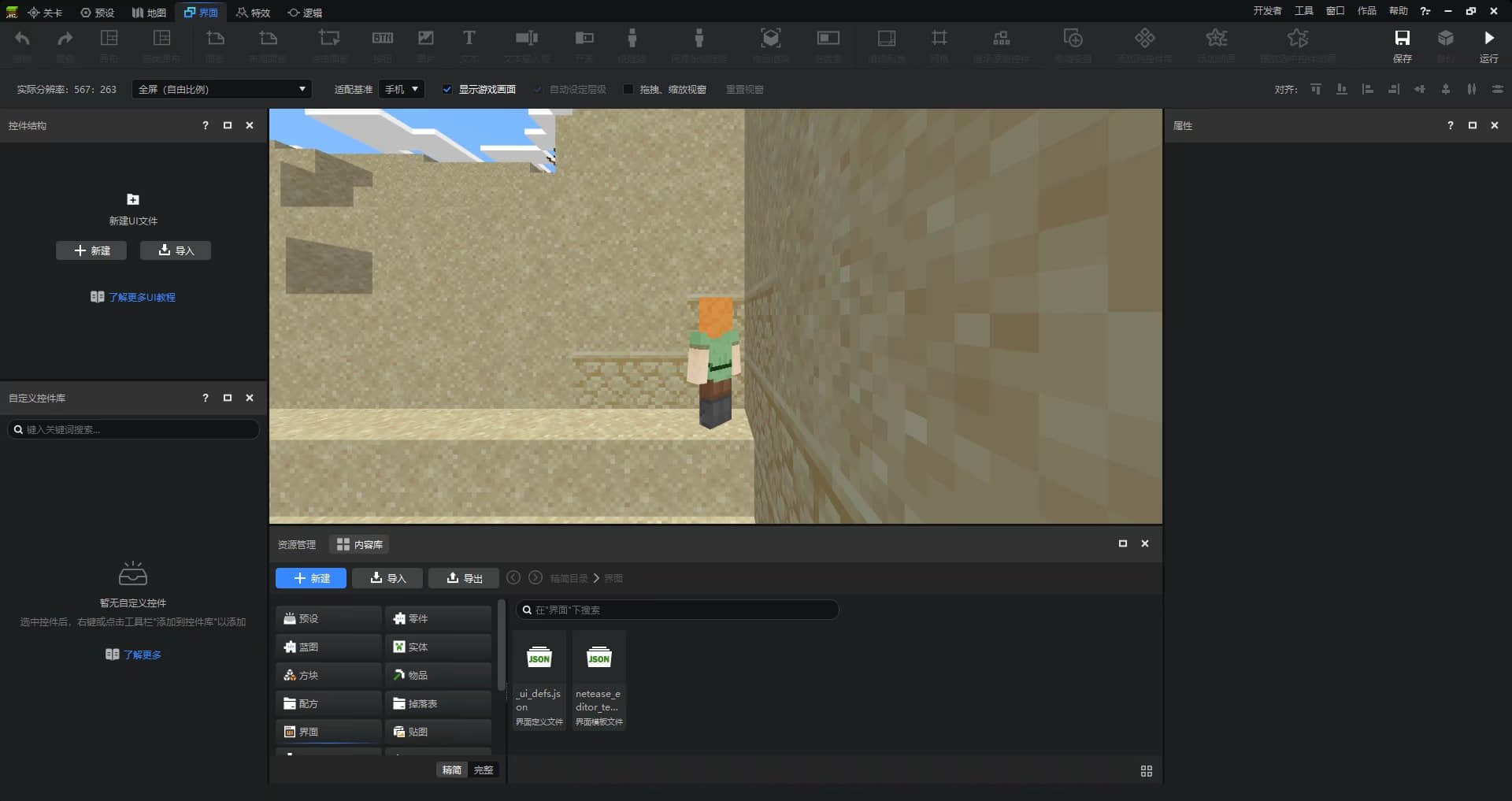Select the image control tool
Viewport: 1512px width, 801px height.
click(x=425, y=38)
